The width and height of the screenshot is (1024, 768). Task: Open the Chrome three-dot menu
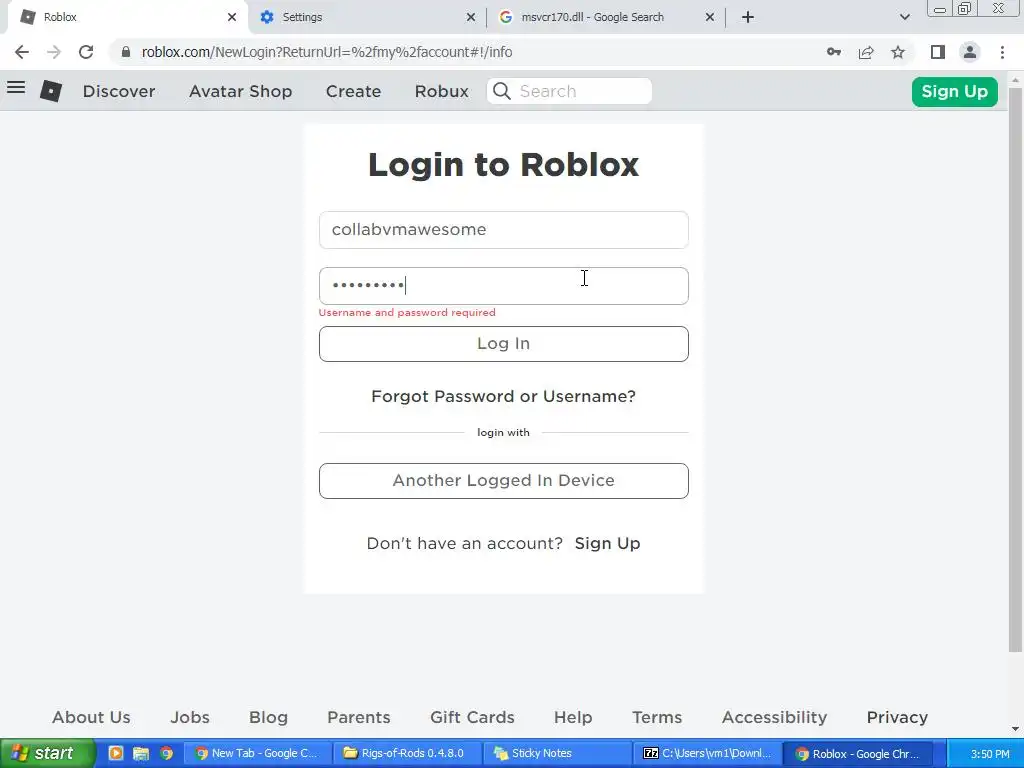[1002, 52]
